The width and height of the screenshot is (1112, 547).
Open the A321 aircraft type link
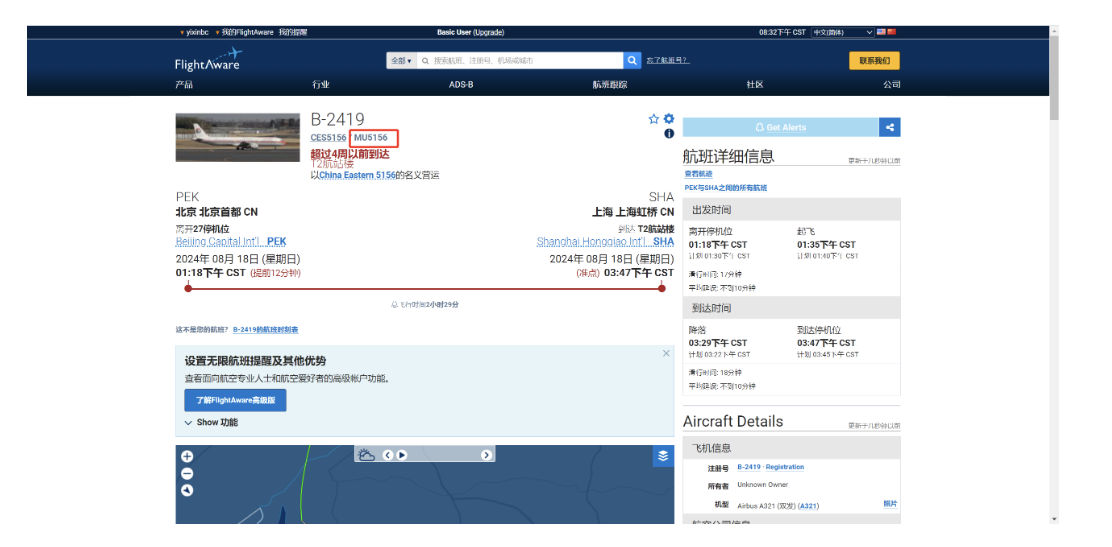pyautogui.click(x=808, y=506)
